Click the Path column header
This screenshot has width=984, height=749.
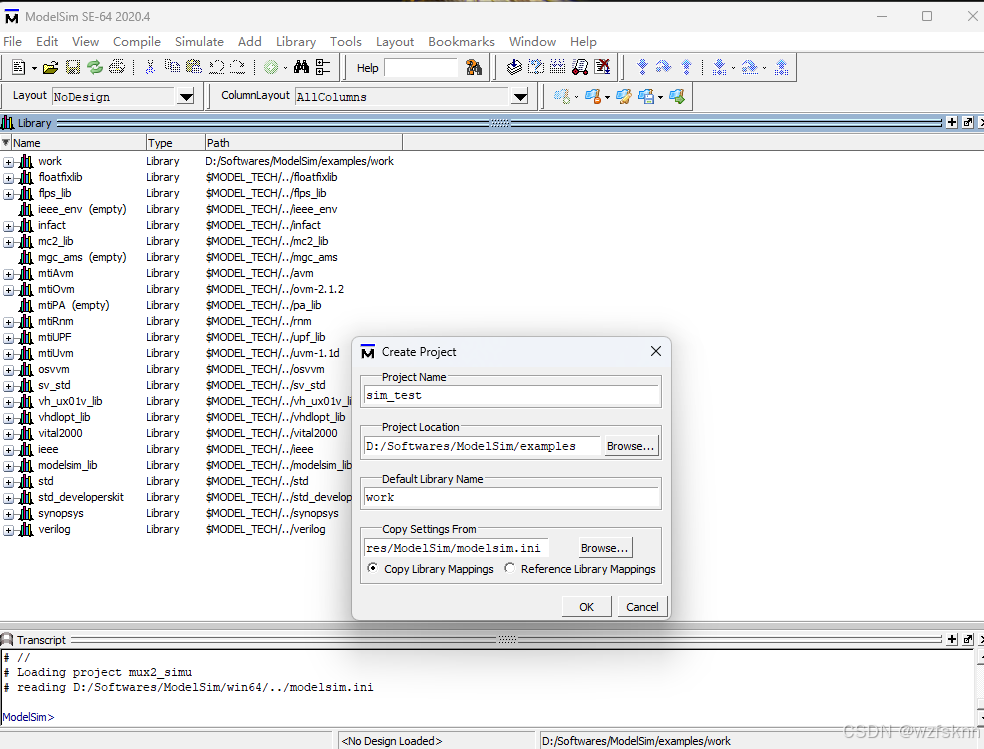click(304, 142)
